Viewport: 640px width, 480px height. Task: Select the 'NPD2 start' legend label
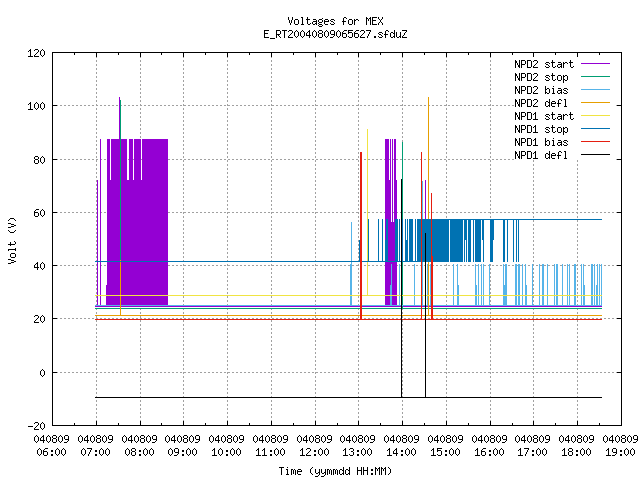(x=544, y=64)
